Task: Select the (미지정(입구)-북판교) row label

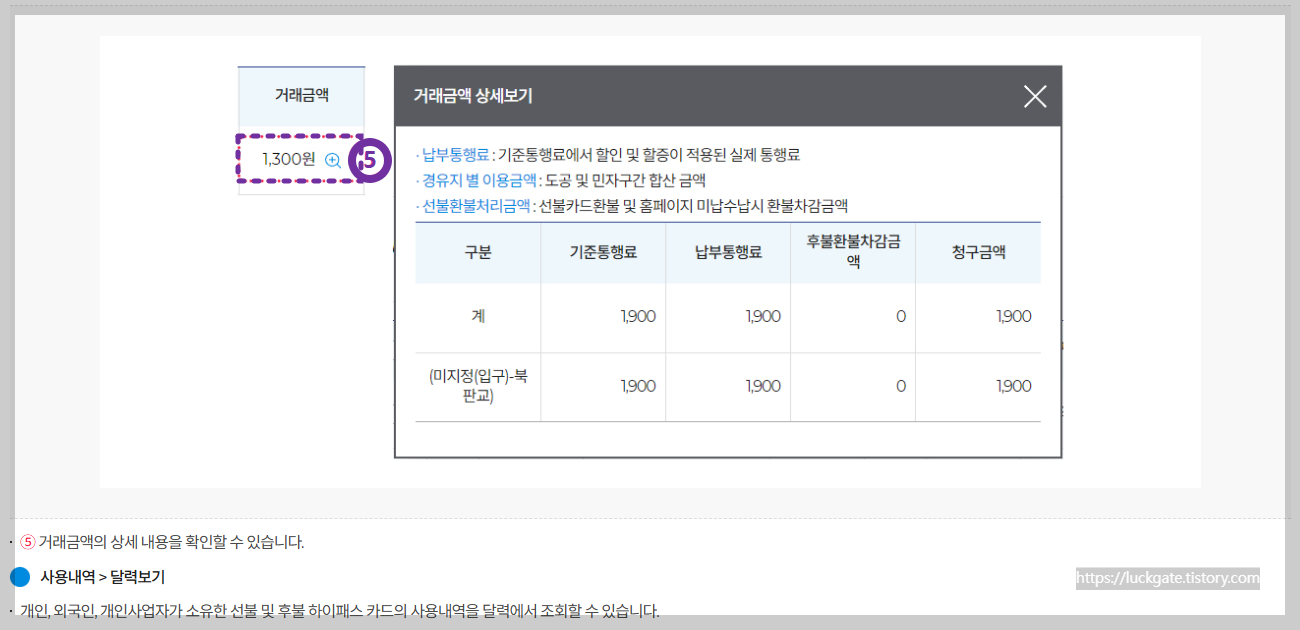Action: point(478,387)
